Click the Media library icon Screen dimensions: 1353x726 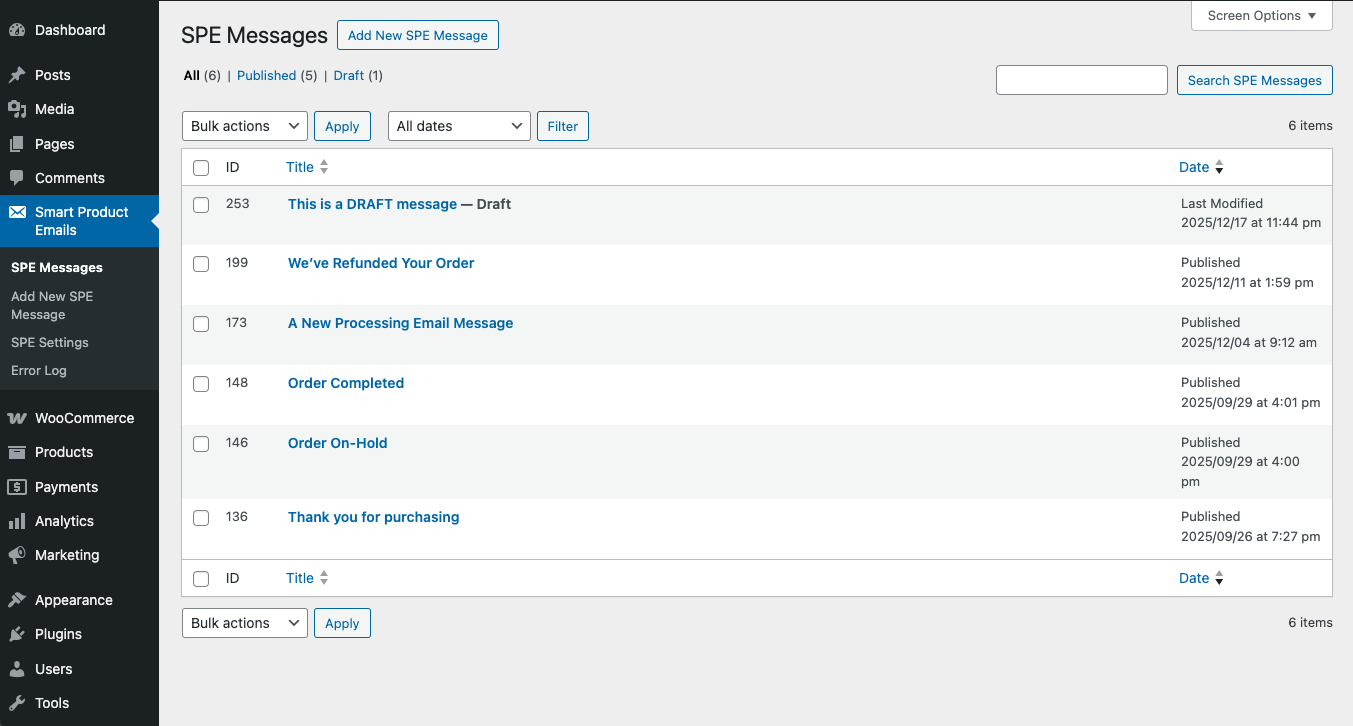pyautogui.click(x=17, y=109)
